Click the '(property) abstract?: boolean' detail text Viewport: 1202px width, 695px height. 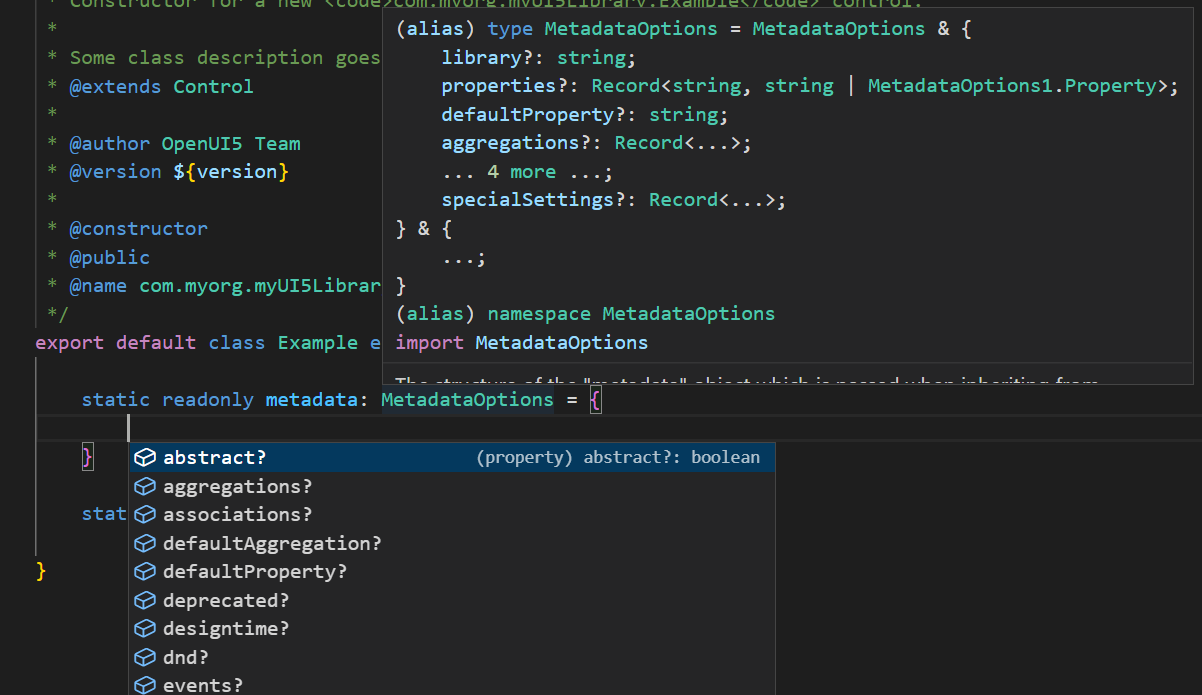(x=618, y=457)
